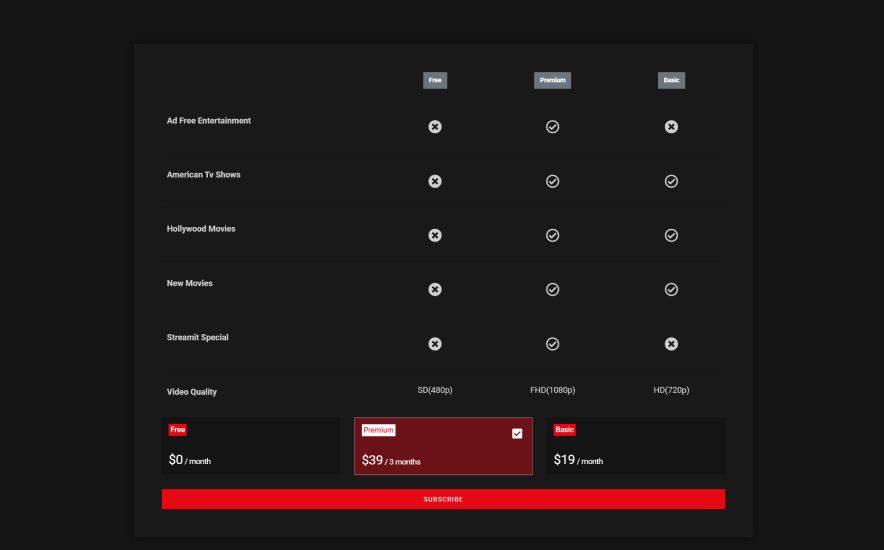Select the Basic $19 per month plan
884x550 pixels.
coord(636,446)
